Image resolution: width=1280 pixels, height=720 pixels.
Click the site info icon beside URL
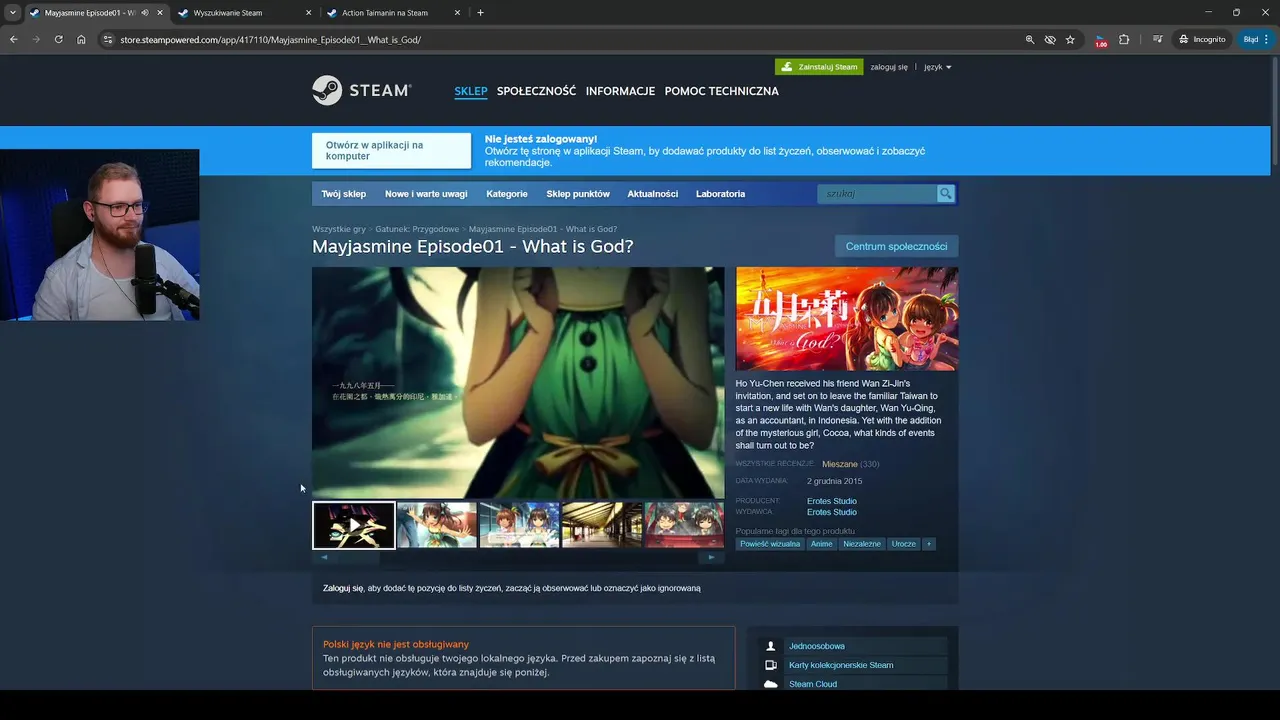pyautogui.click(x=108, y=40)
